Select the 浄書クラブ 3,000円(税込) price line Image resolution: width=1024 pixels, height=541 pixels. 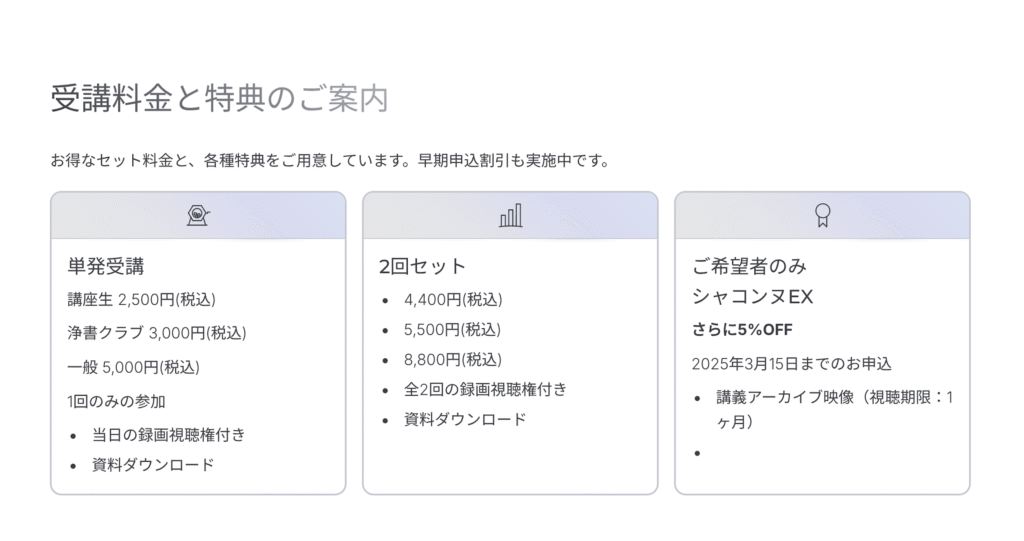tap(156, 333)
